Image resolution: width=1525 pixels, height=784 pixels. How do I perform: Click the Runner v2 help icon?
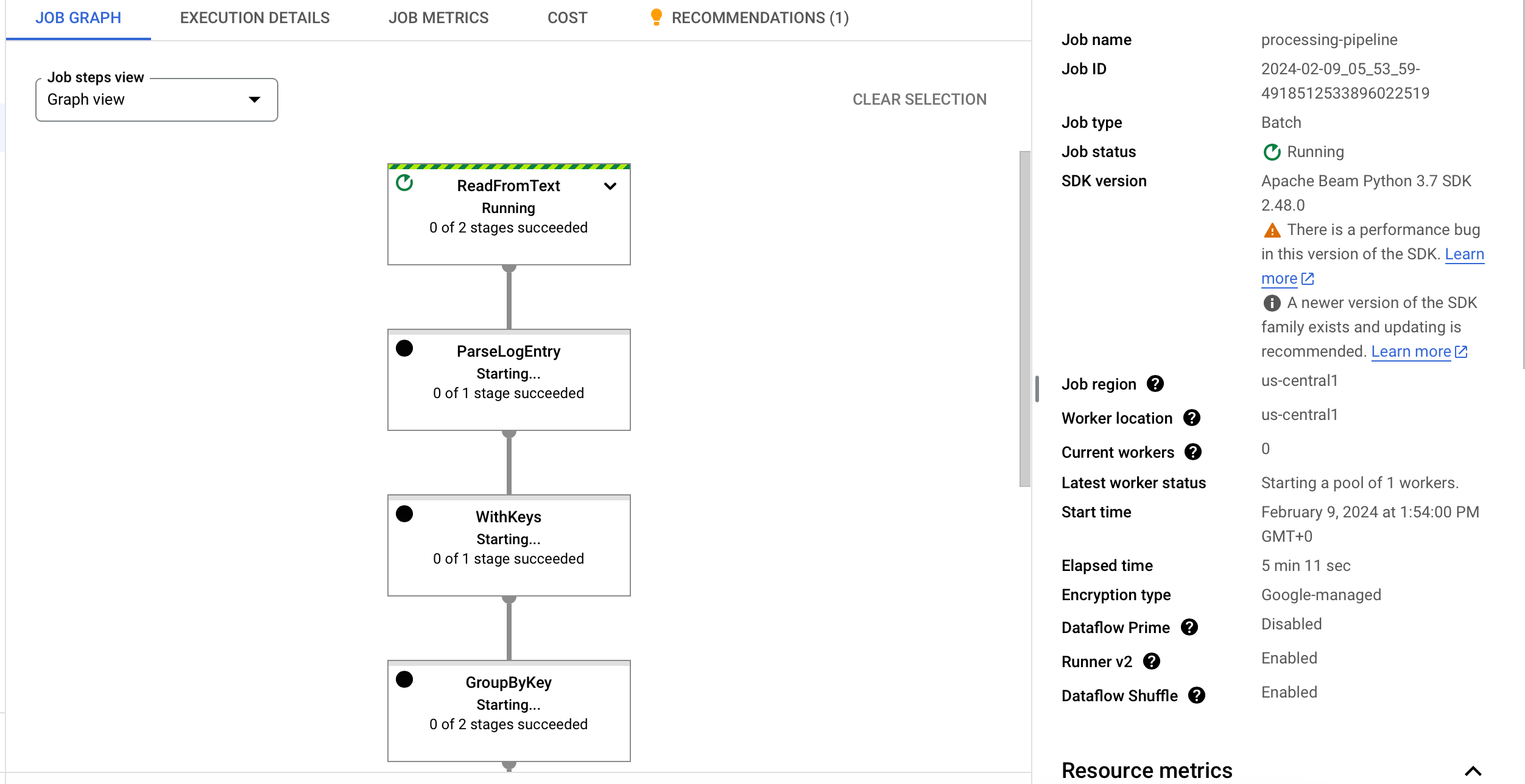point(1151,661)
